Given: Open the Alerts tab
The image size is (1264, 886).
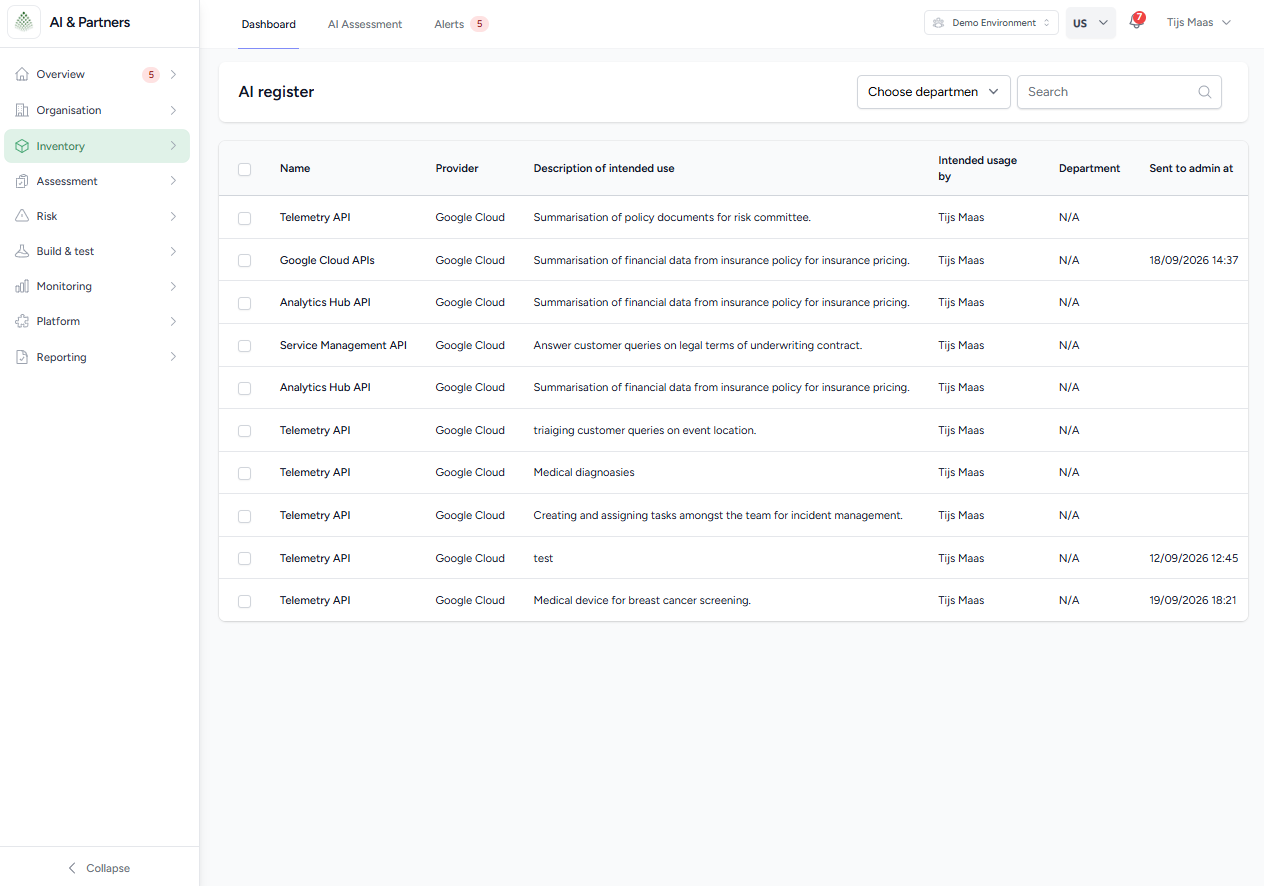Looking at the screenshot, I should [x=461, y=24].
